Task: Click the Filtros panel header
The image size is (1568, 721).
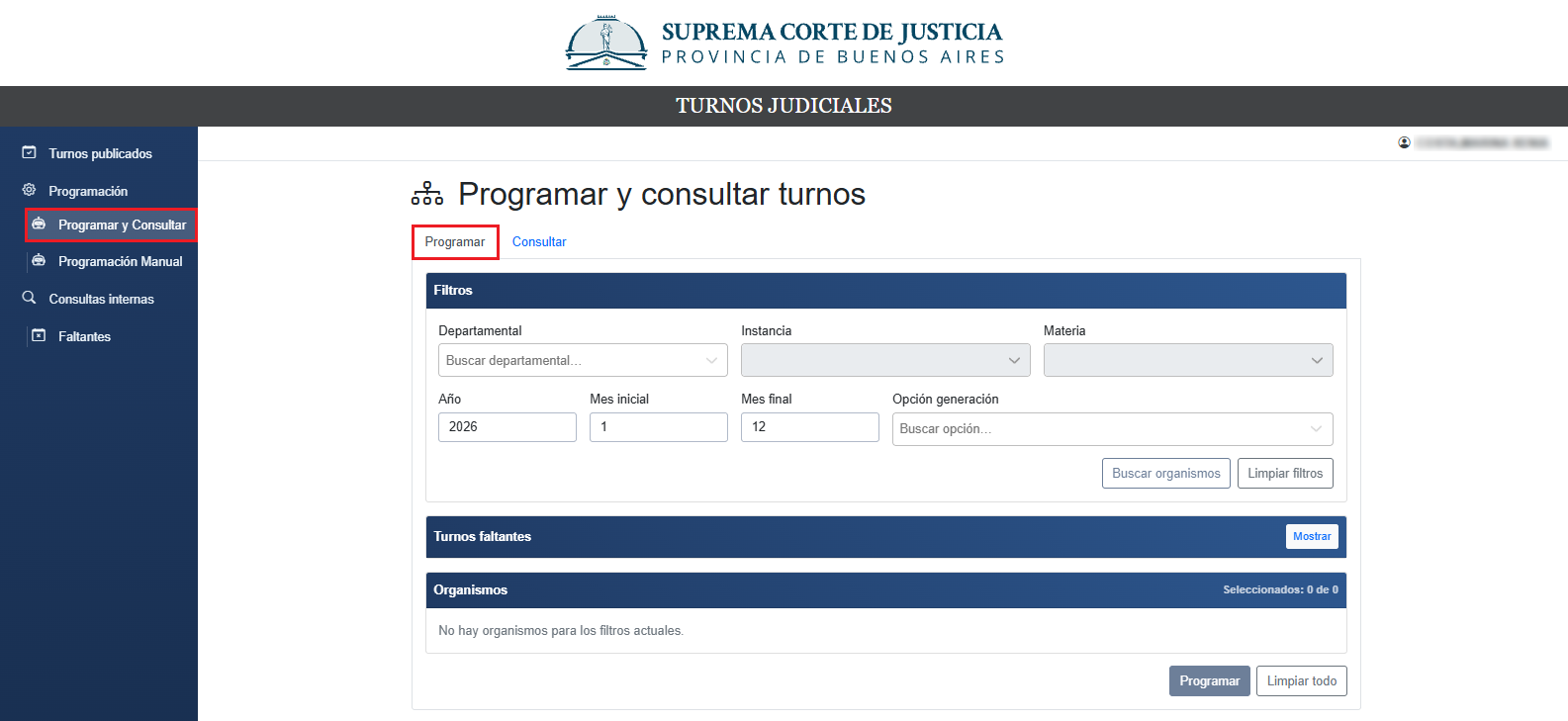Action: click(x=886, y=291)
